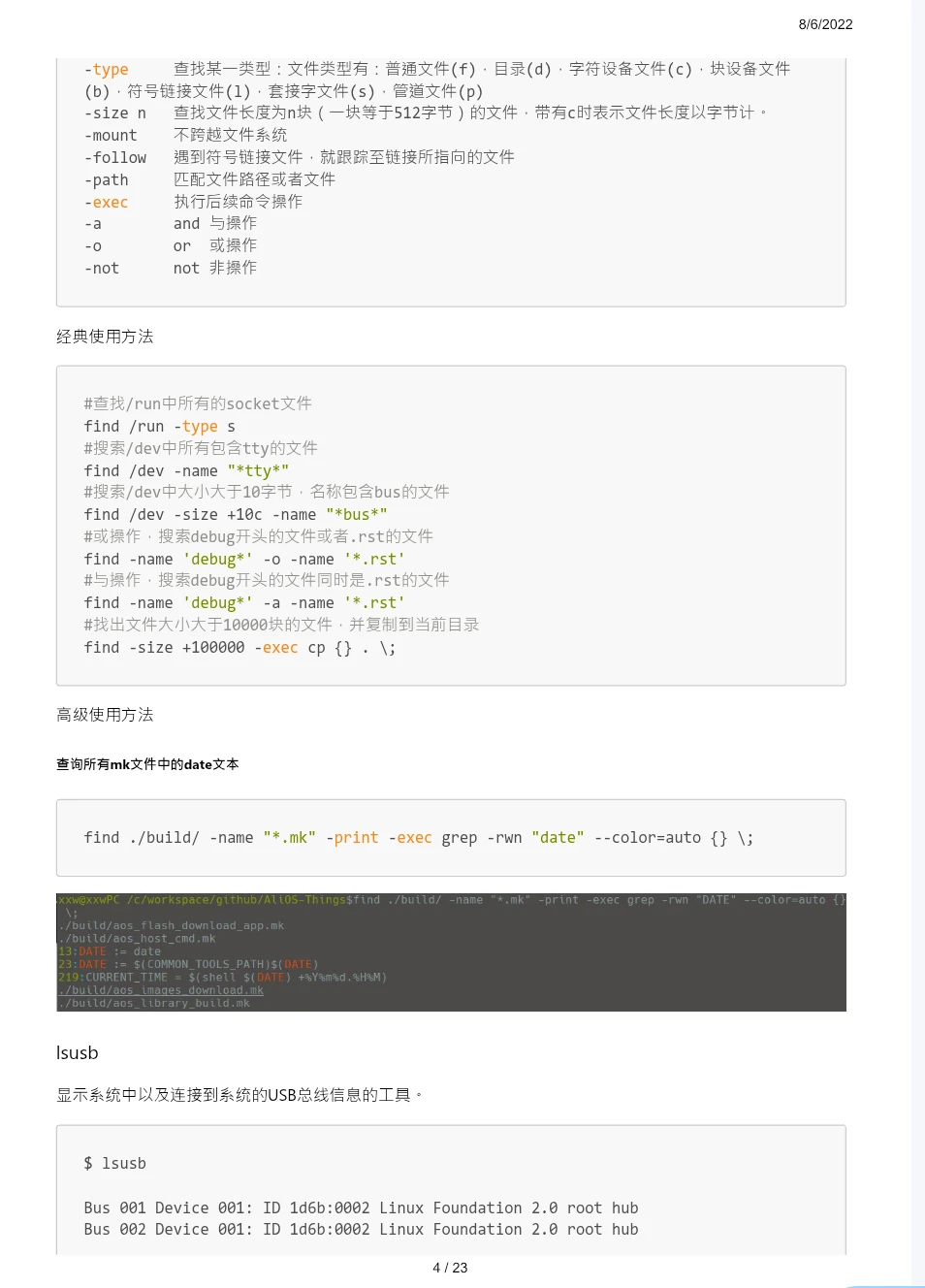The image size is (925, 1288).
Task: Select the 高级使用方法 heading
Action: 105,715
